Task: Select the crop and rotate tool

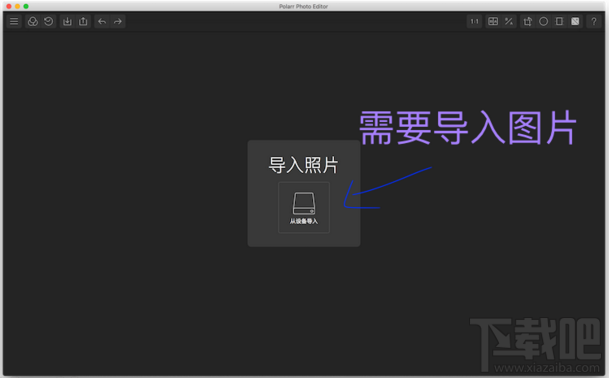Action: pos(527,21)
